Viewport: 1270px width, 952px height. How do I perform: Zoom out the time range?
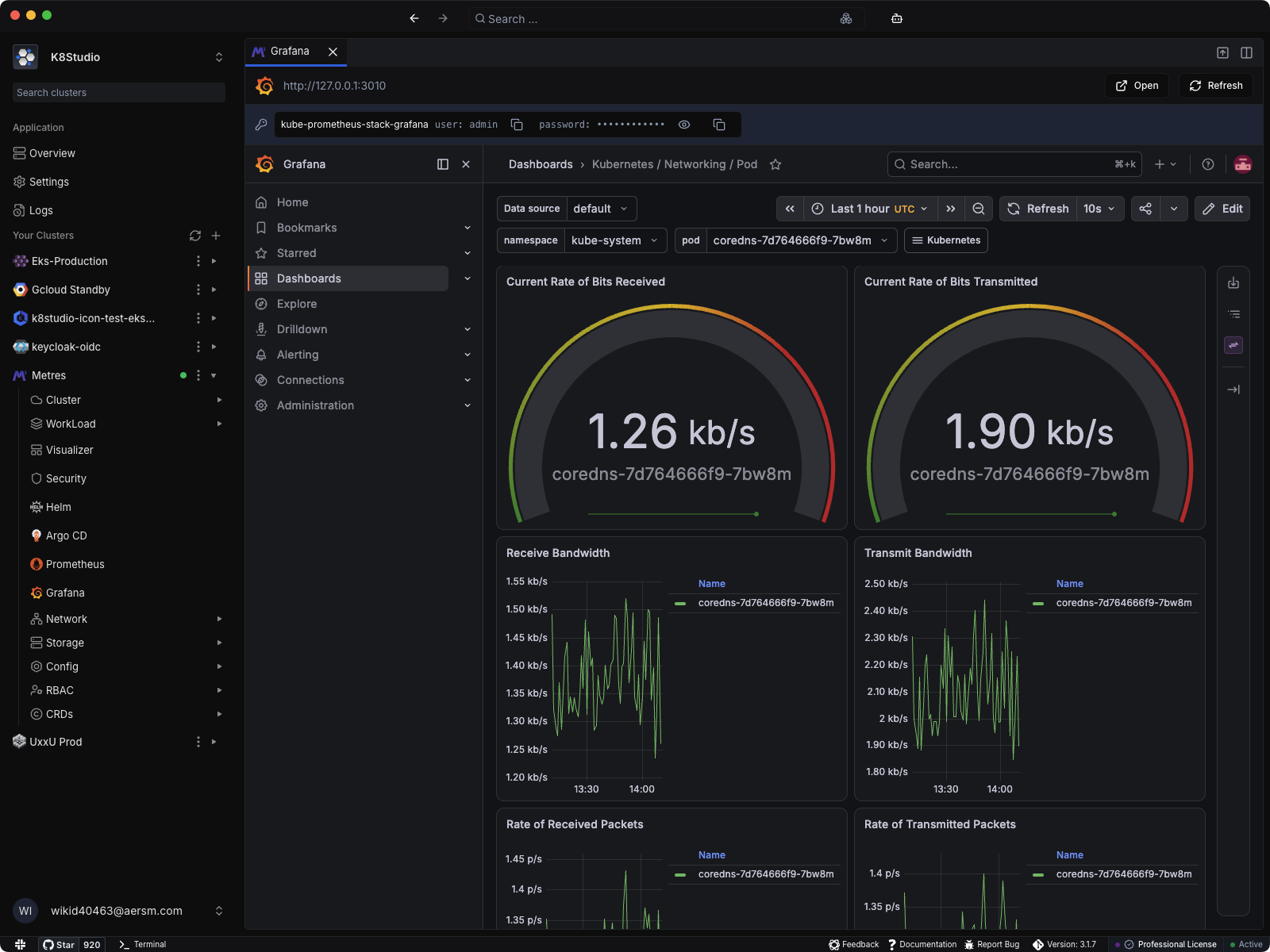(x=979, y=209)
